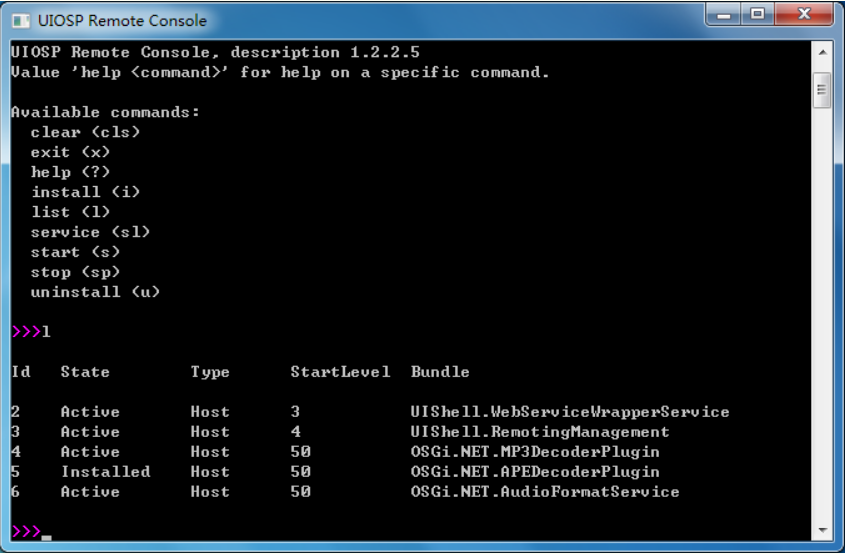845x554 pixels.
Task: Minimize the UIOSP Remote Console window
Action: [x=724, y=15]
